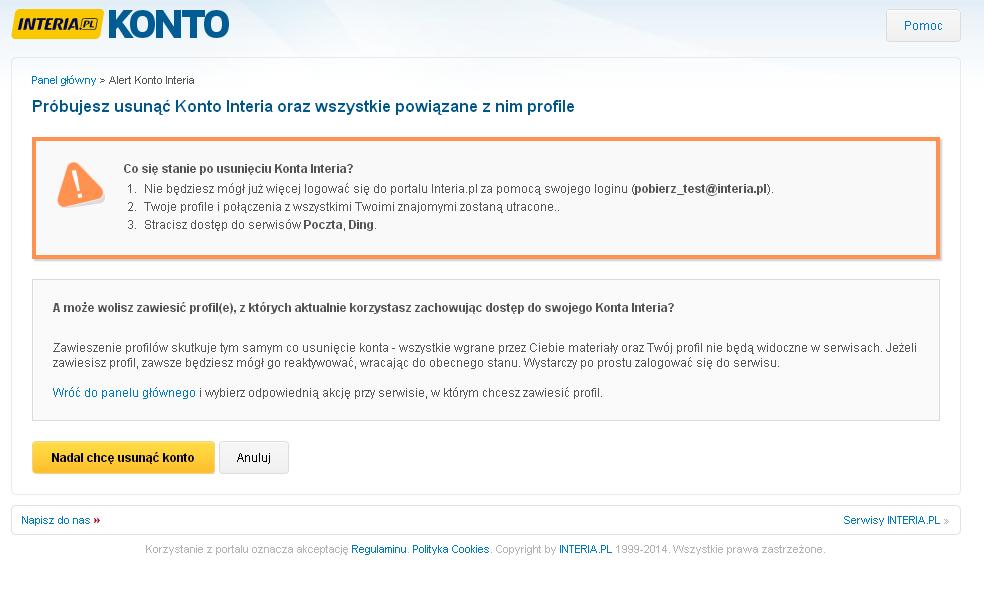Click the INTERIA.PL logo
The image size is (984, 591).
57,24
